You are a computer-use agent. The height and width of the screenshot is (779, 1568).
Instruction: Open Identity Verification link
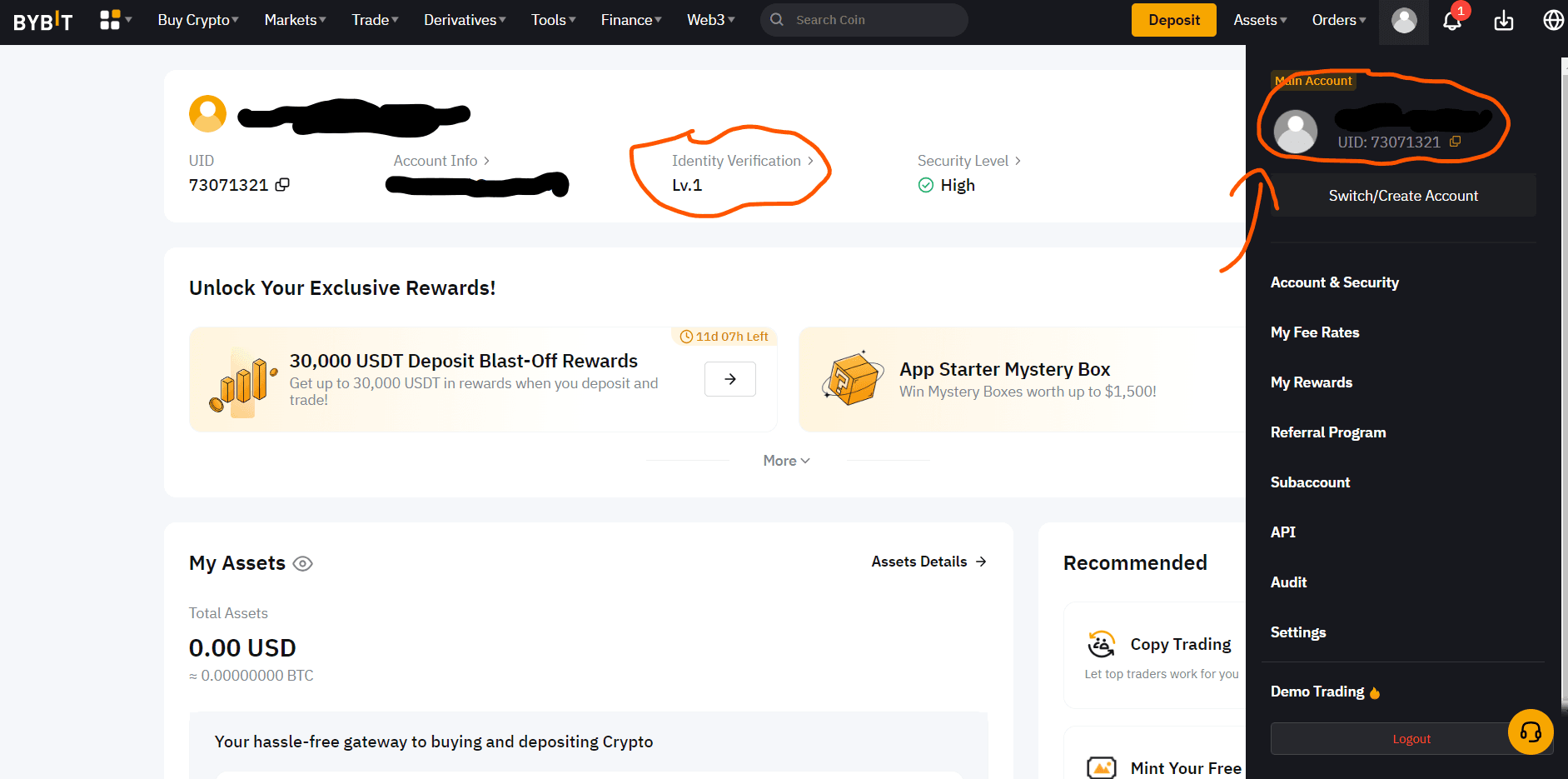(743, 161)
